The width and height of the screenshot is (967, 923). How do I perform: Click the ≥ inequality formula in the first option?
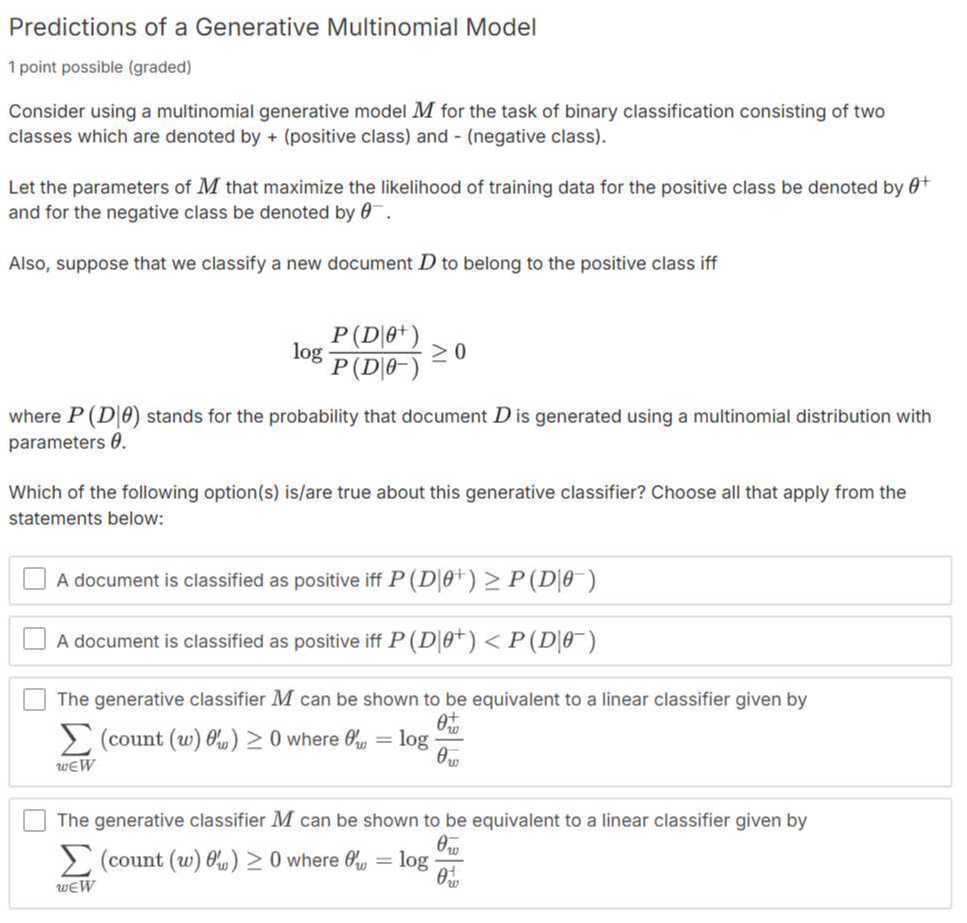click(x=492, y=580)
